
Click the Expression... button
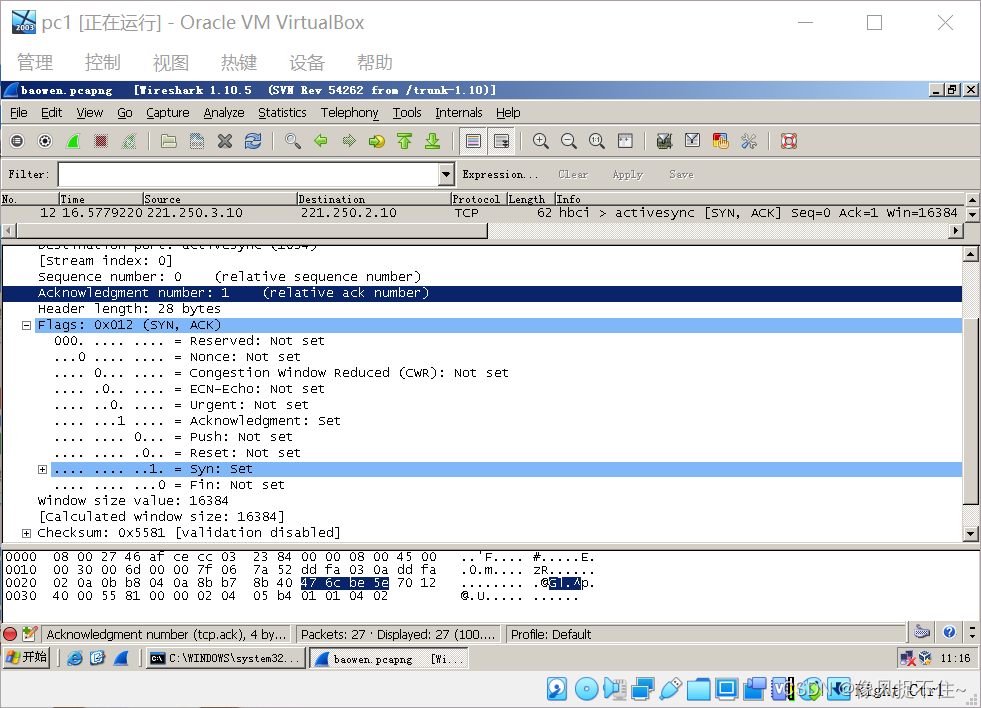500,174
